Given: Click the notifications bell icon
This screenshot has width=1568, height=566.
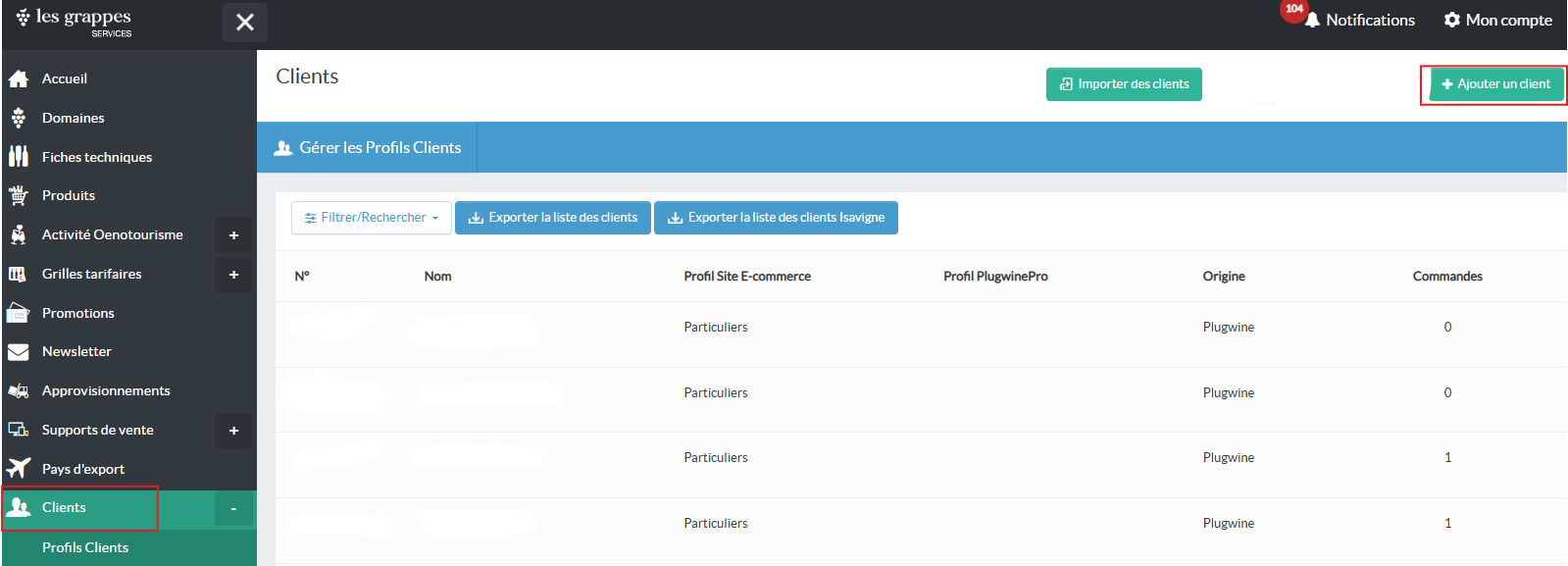Looking at the screenshot, I should pos(1312,21).
